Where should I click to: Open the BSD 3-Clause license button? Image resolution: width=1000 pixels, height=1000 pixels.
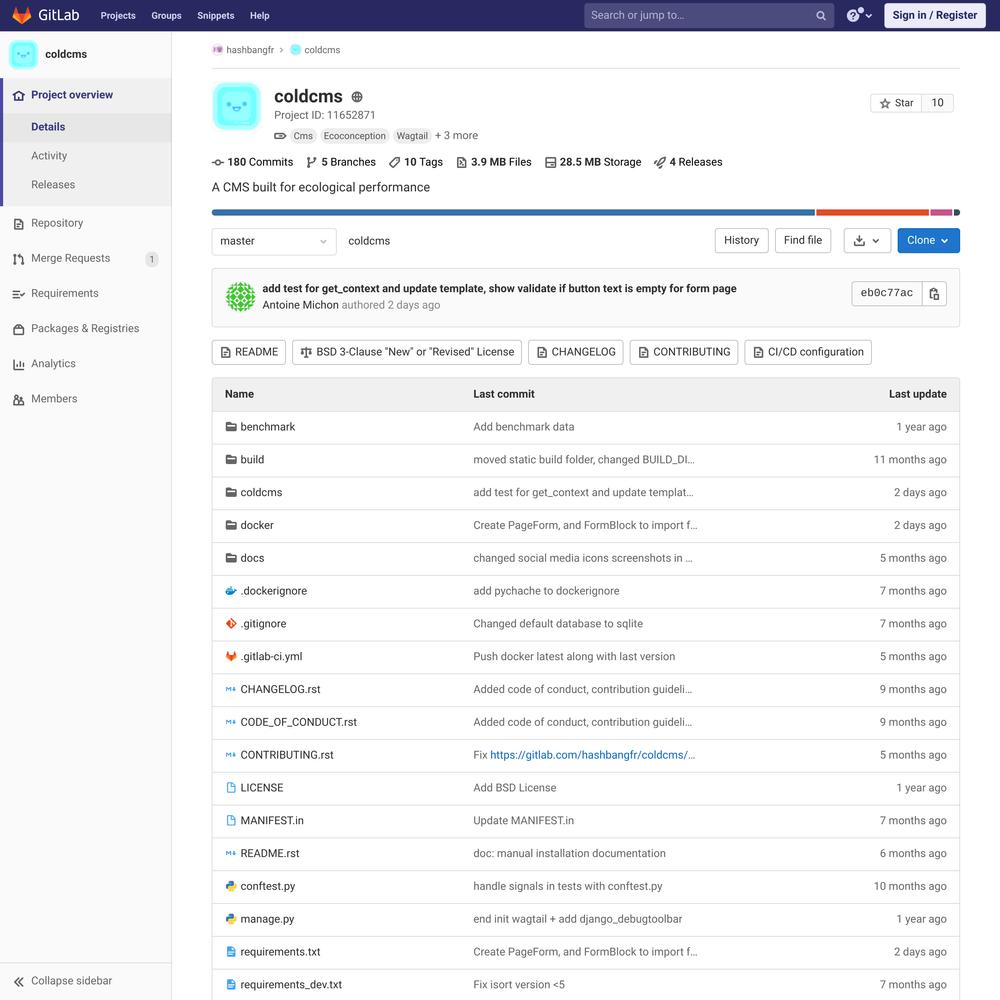pos(407,353)
